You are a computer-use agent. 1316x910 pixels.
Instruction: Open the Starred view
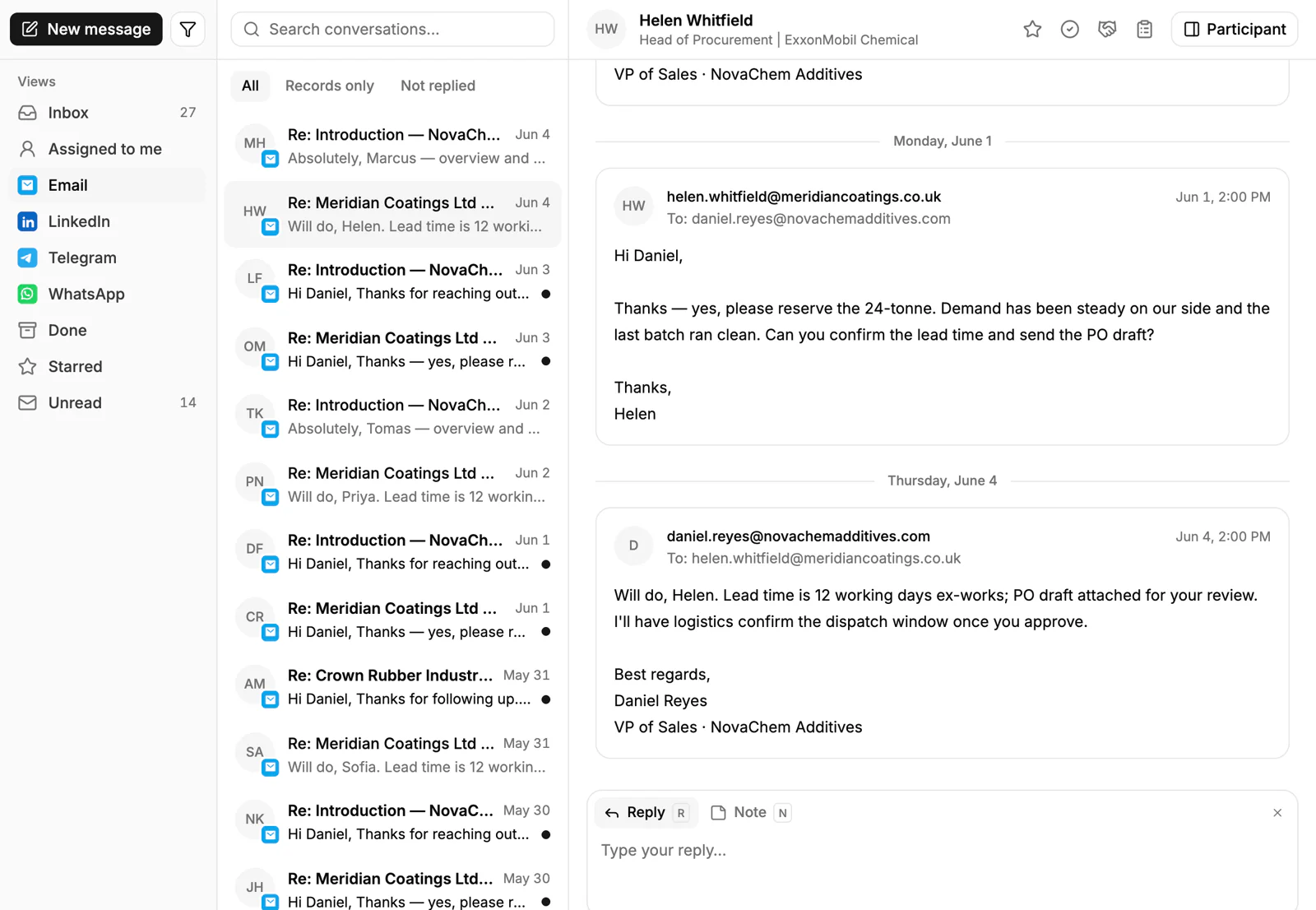point(108,366)
